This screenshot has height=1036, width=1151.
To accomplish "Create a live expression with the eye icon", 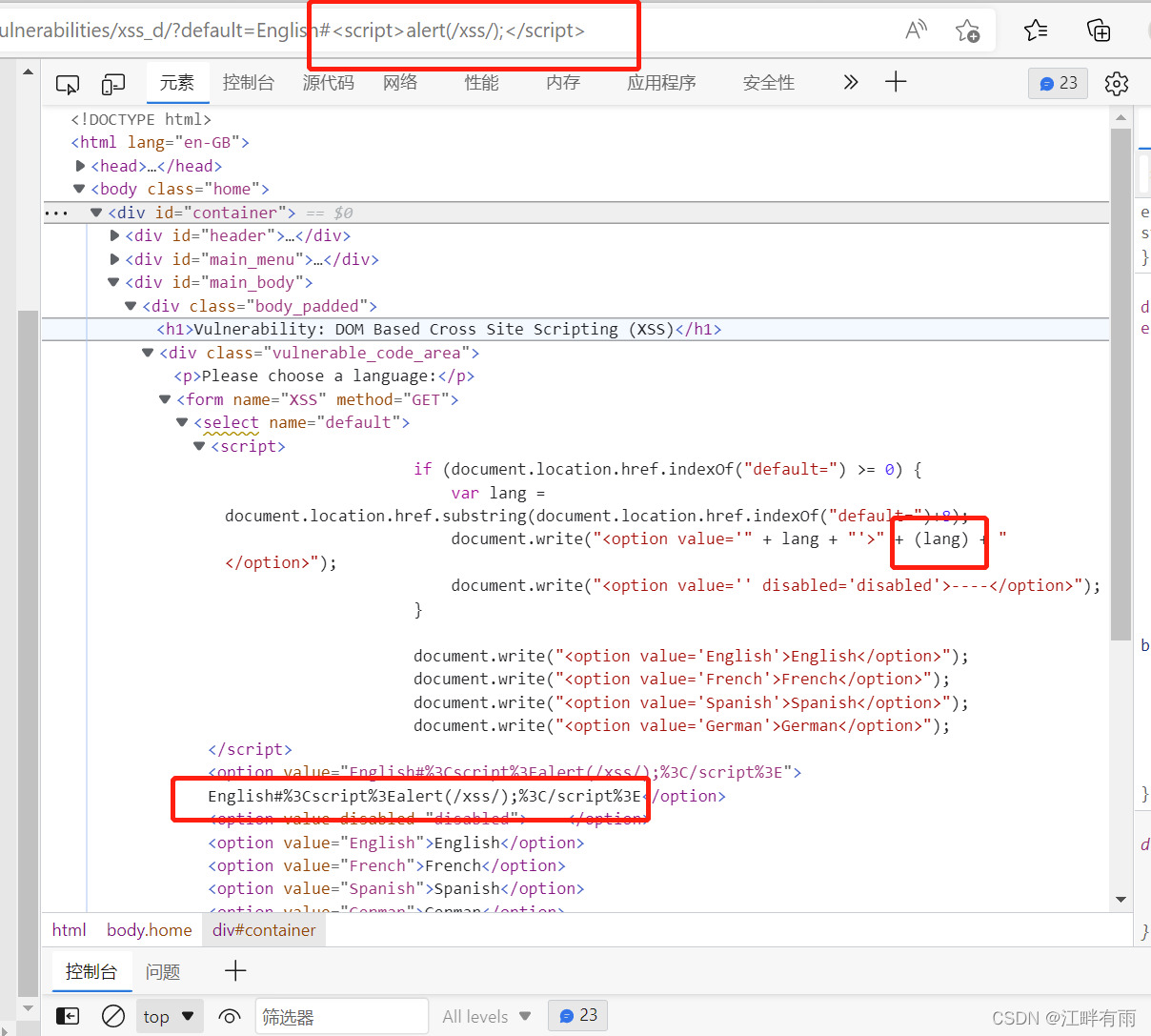I will (x=230, y=1016).
